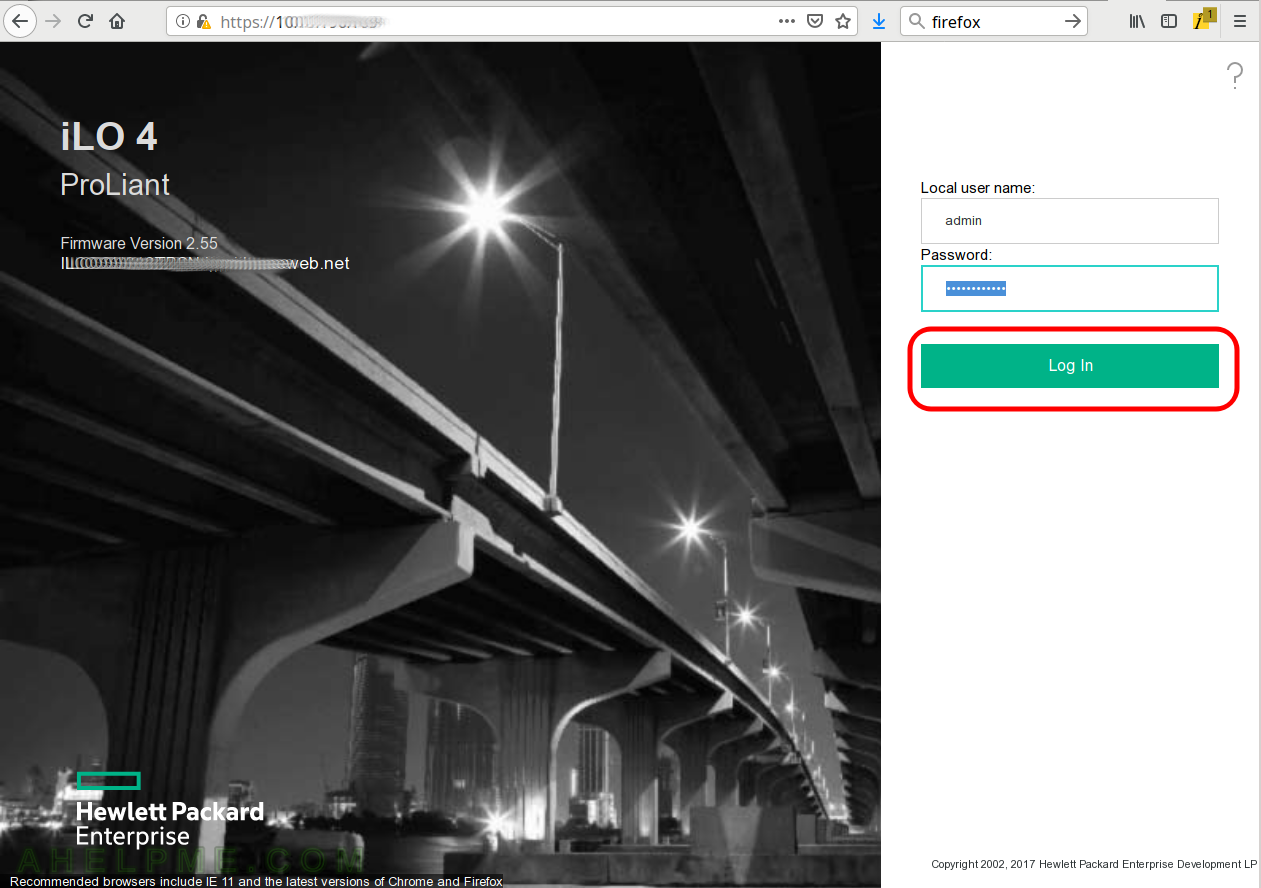1261x888 pixels.
Task: Show site information via the info icon
Action: coord(183,21)
